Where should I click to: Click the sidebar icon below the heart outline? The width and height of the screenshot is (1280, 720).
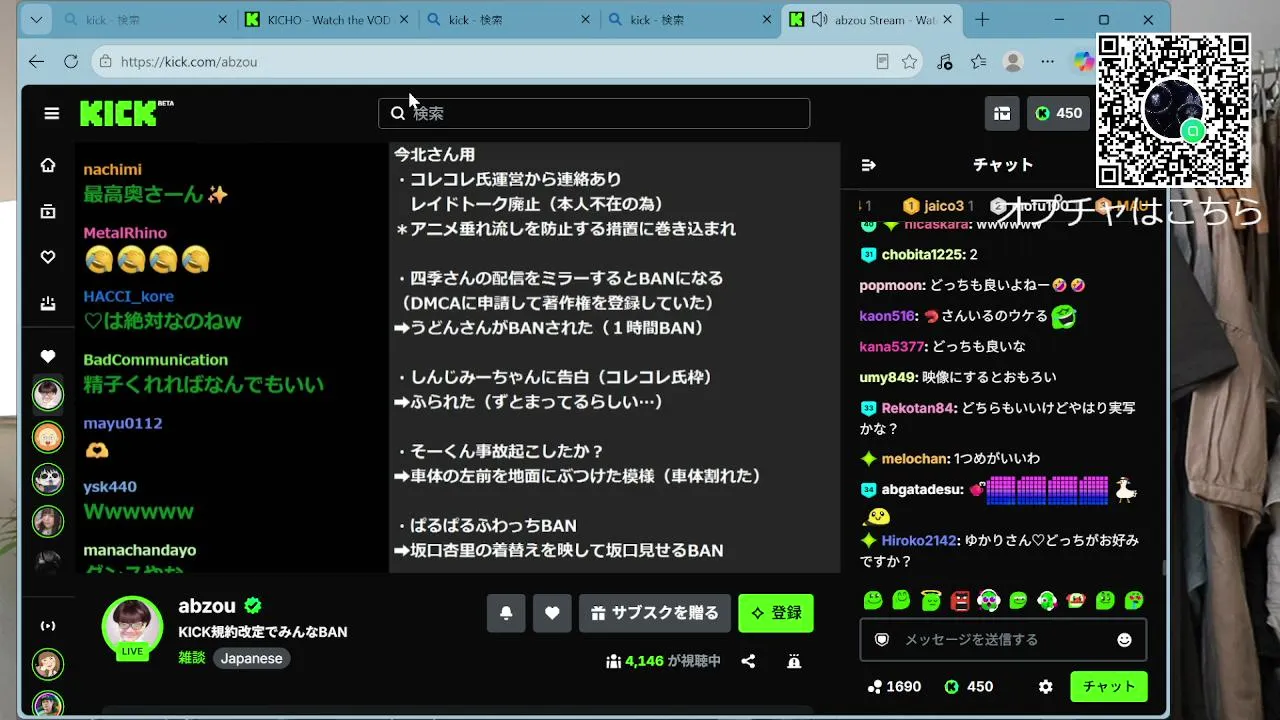[48, 303]
